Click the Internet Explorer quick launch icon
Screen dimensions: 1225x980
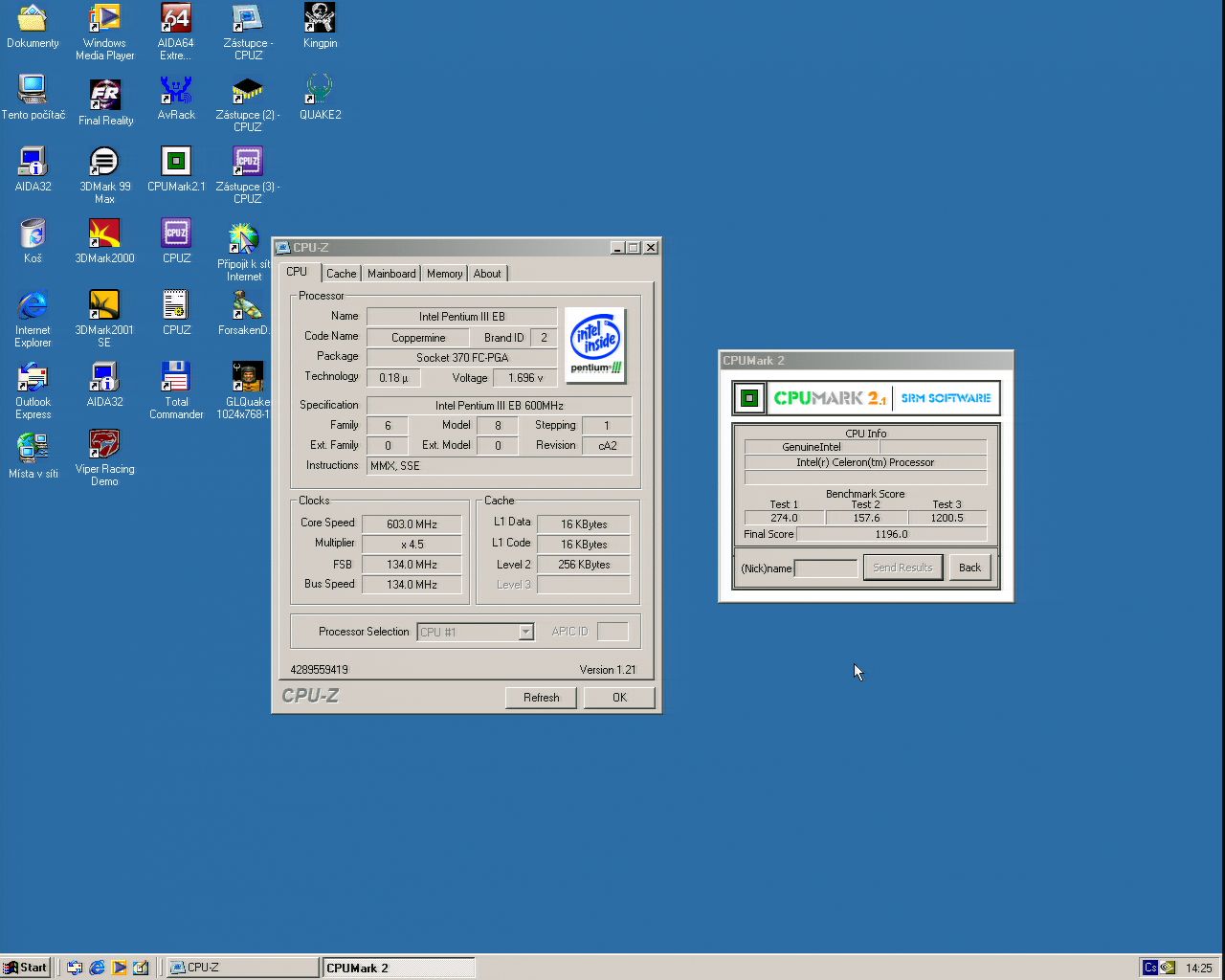(97, 968)
